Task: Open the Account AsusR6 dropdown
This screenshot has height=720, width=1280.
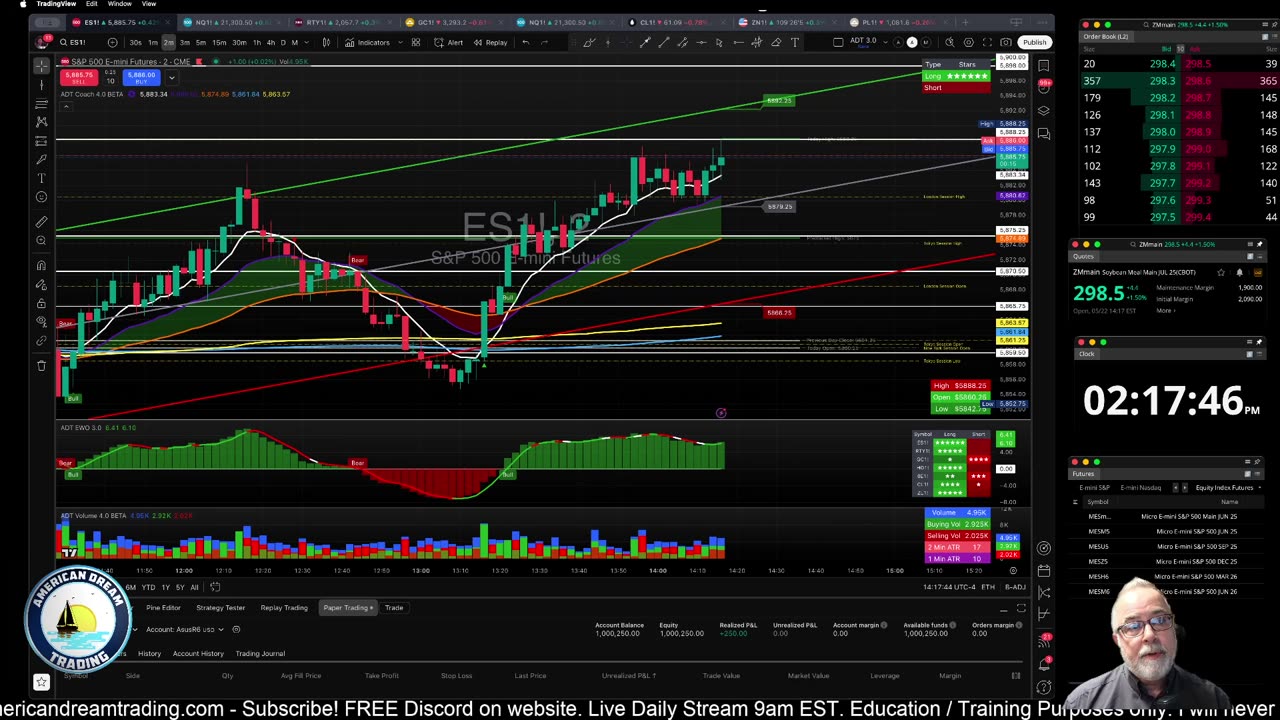Action: (185, 629)
